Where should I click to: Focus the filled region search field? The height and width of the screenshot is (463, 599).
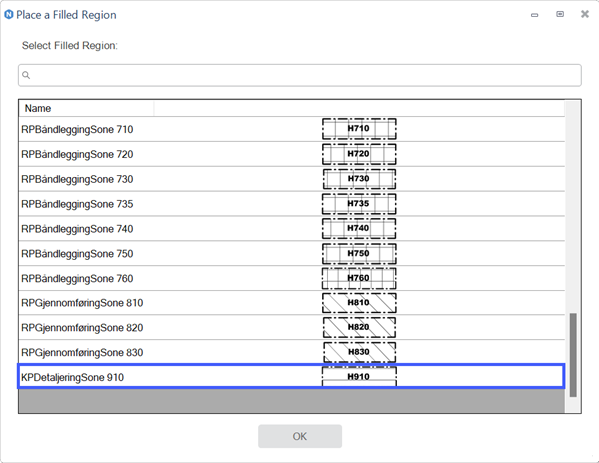coord(300,75)
